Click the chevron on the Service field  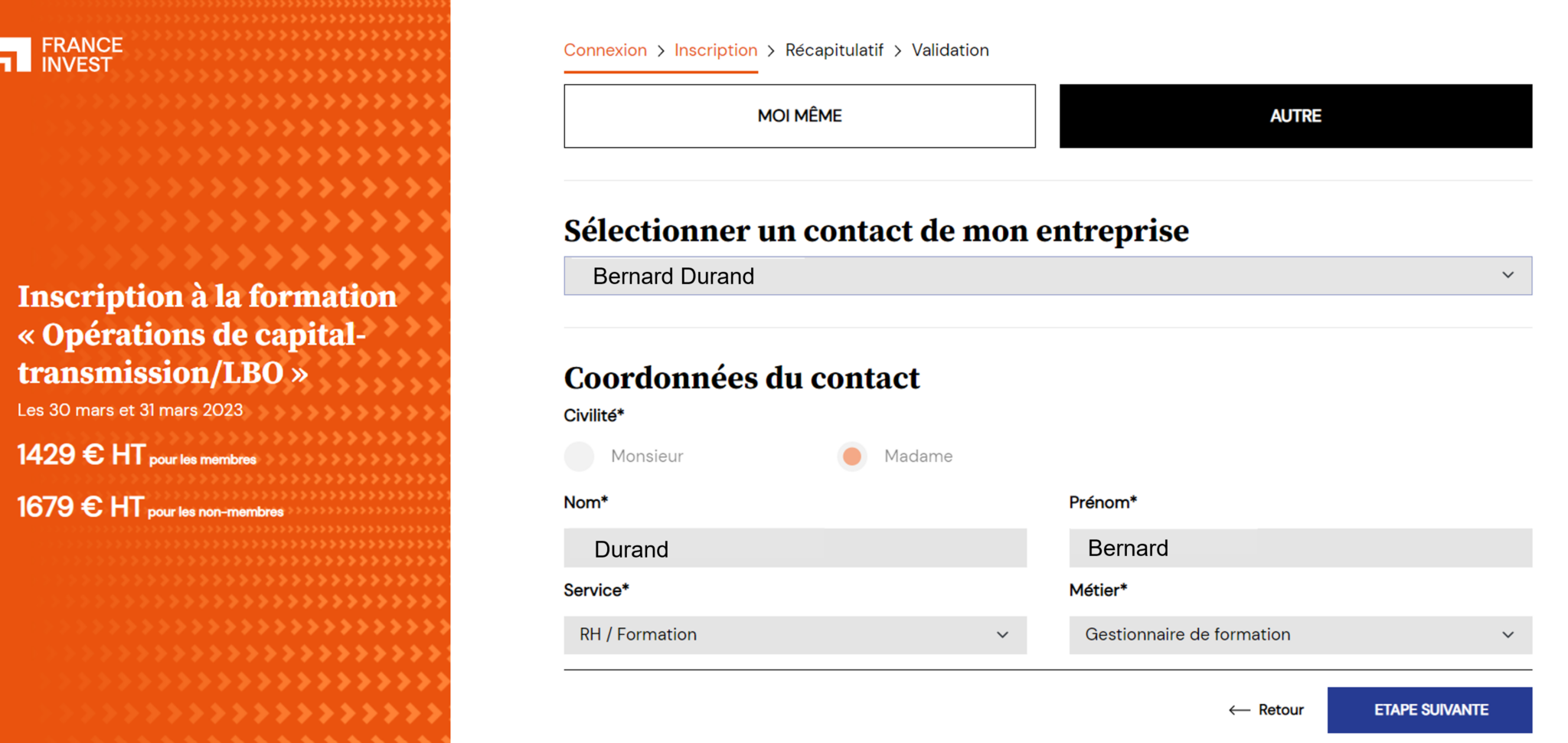pos(1003,635)
